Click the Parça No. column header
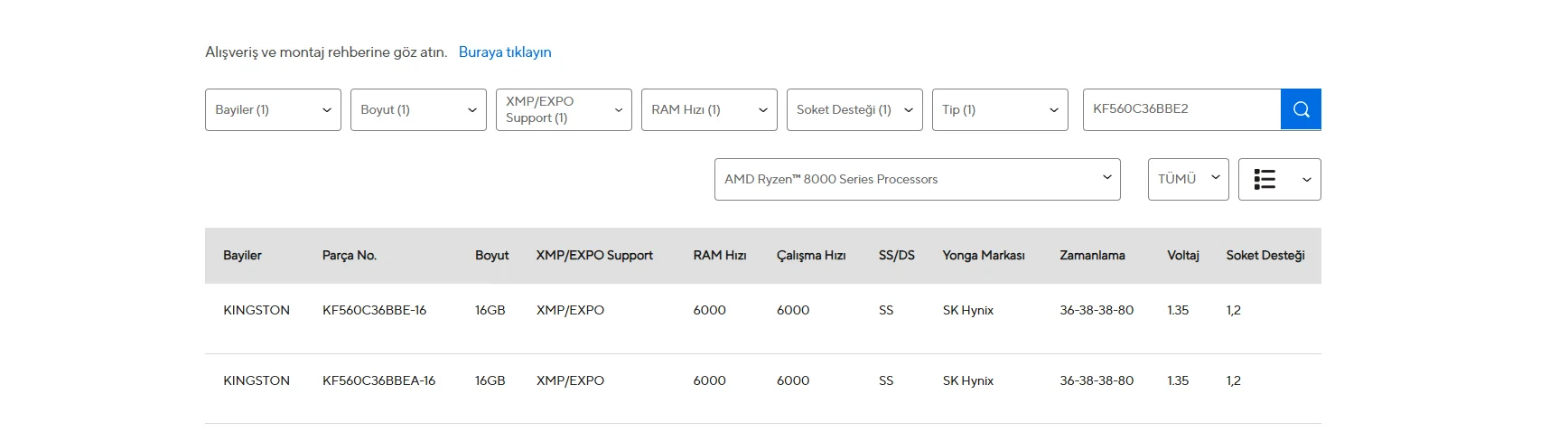This screenshot has height=441, width=1568. 349,256
